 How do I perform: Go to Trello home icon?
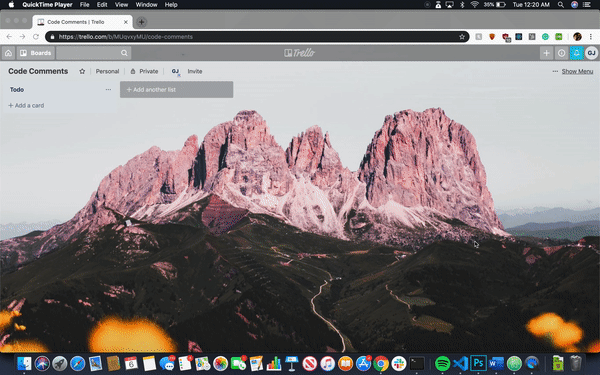coord(8,53)
